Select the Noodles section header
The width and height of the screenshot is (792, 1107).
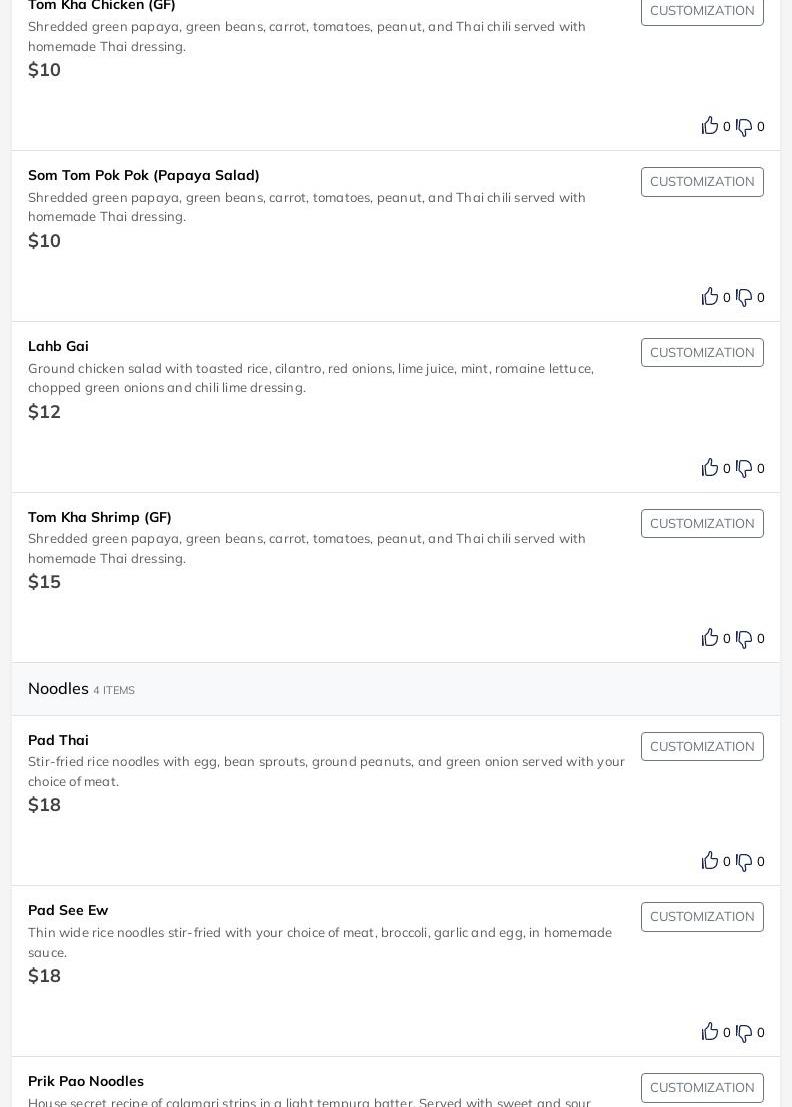click(x=58, y=689)
